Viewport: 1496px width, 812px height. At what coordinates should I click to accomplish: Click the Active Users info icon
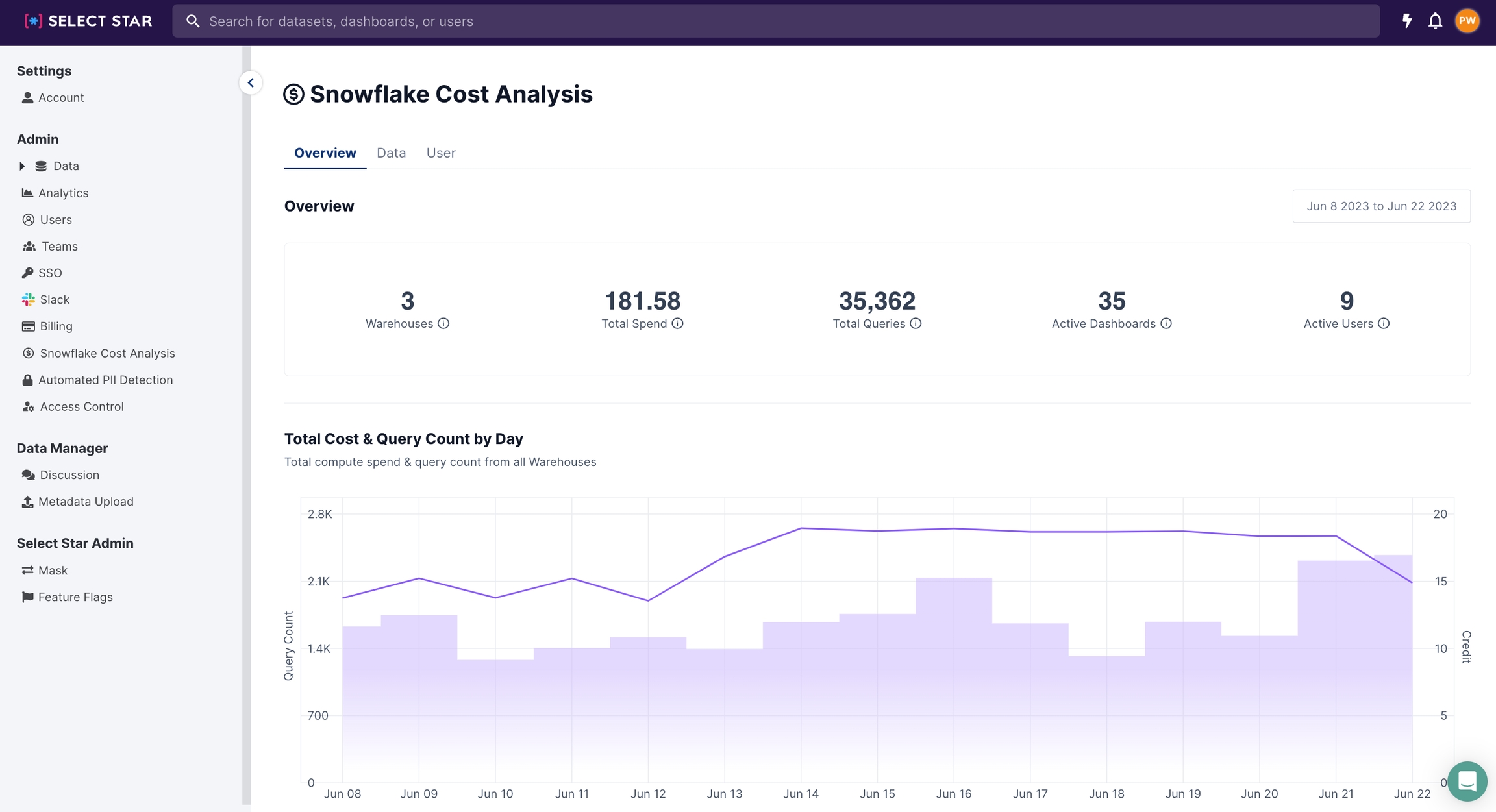pyautogui.click(x=1384, y=323)
